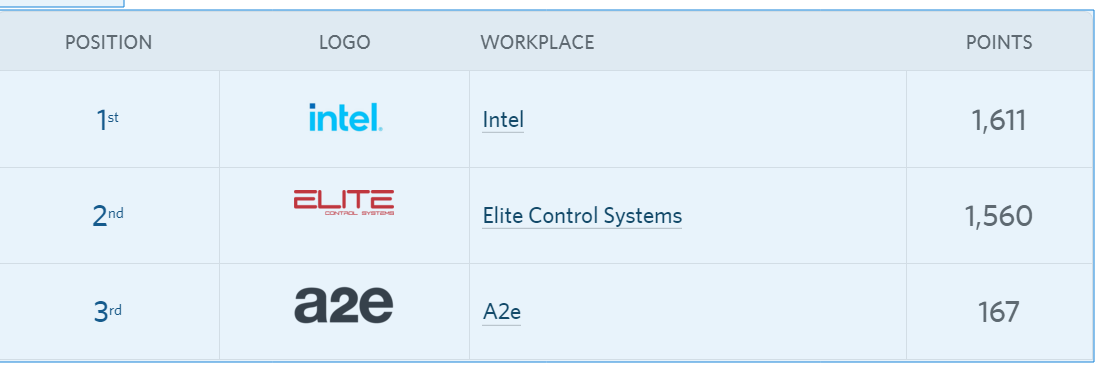Image resolution: width=1099 pixels, height=367 pixels.
Task: Select the 1st position cell
Action: click(x=108, y=120)
